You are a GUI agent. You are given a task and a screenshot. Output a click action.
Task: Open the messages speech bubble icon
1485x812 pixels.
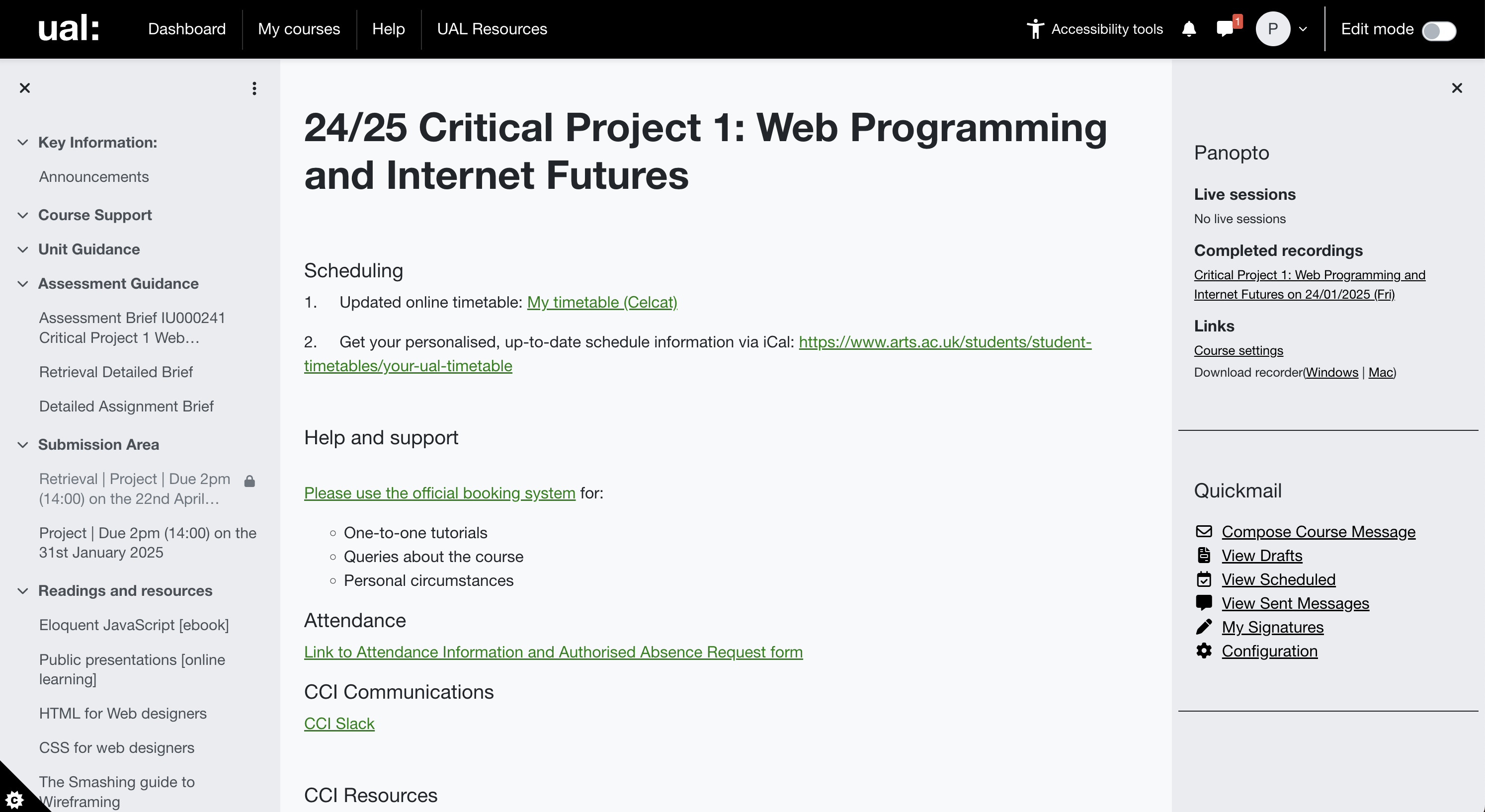click(1225, 29)
